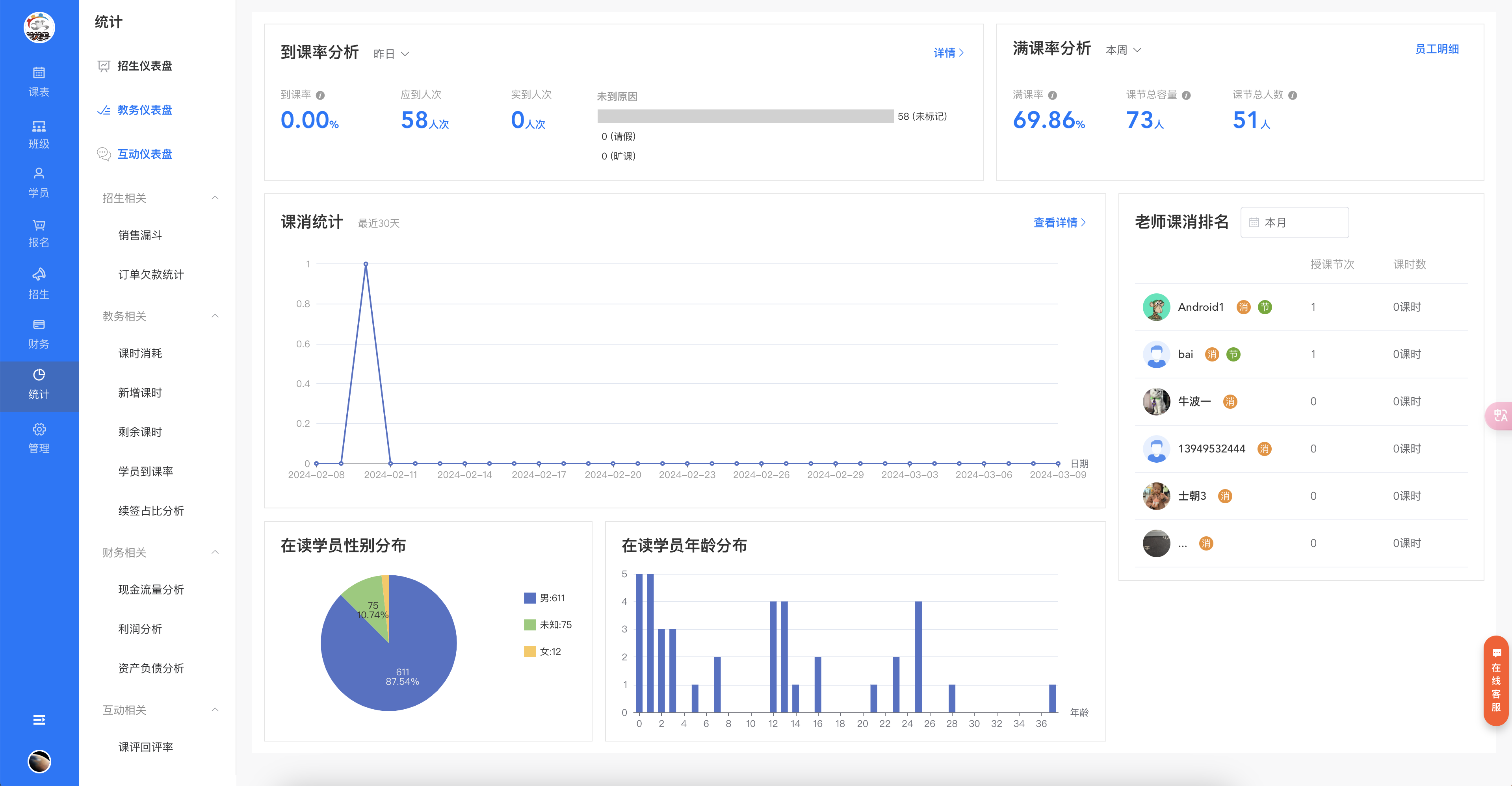Click the peak point on 课消统计 line chart
The image size is (1512, 786).
[366, 264]
